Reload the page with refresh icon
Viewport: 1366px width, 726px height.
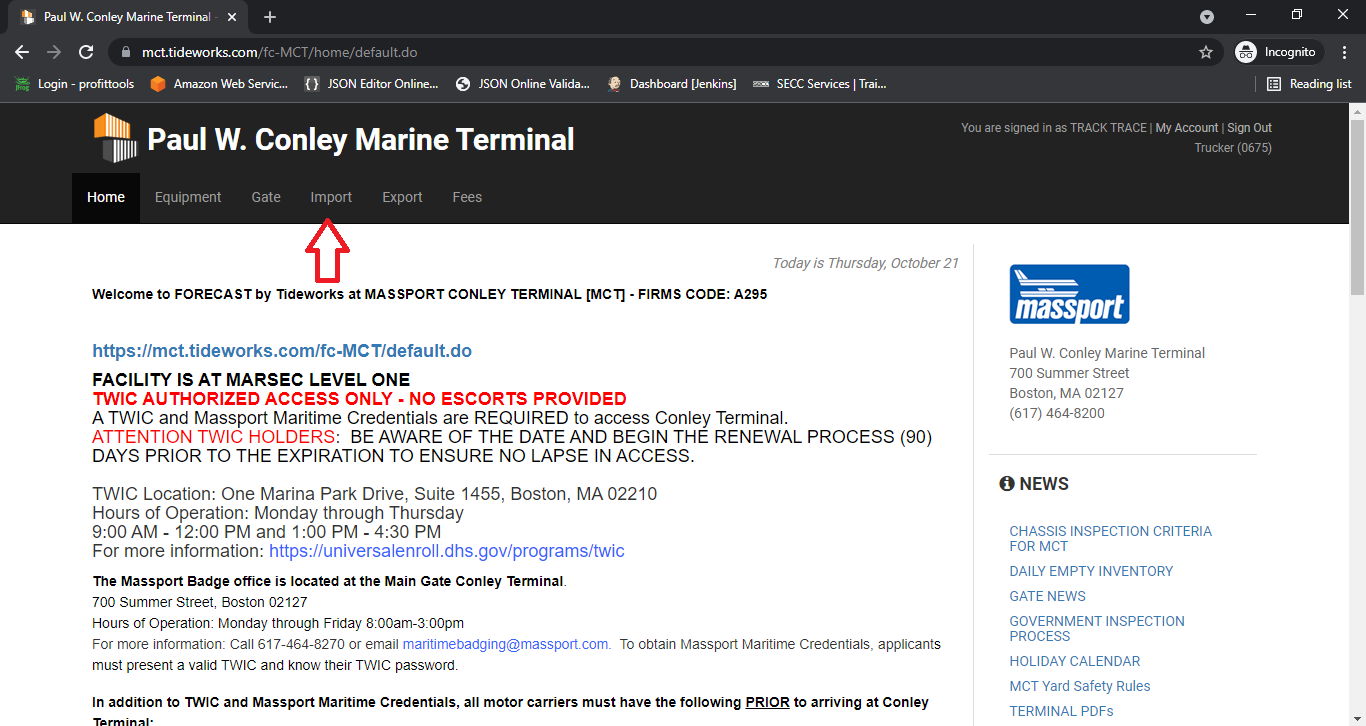86,52
